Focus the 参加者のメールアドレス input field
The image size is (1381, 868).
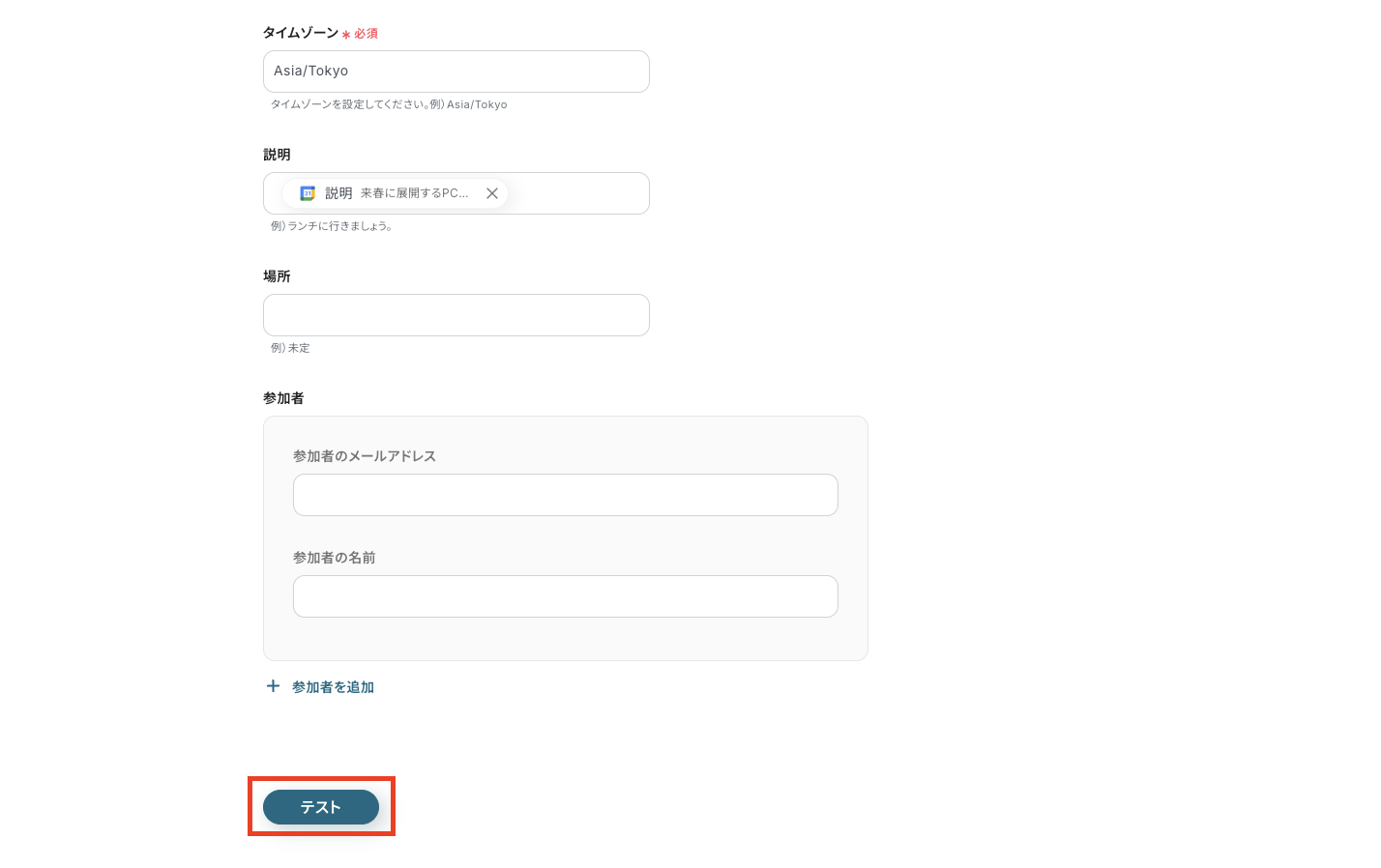pos(566,495)
